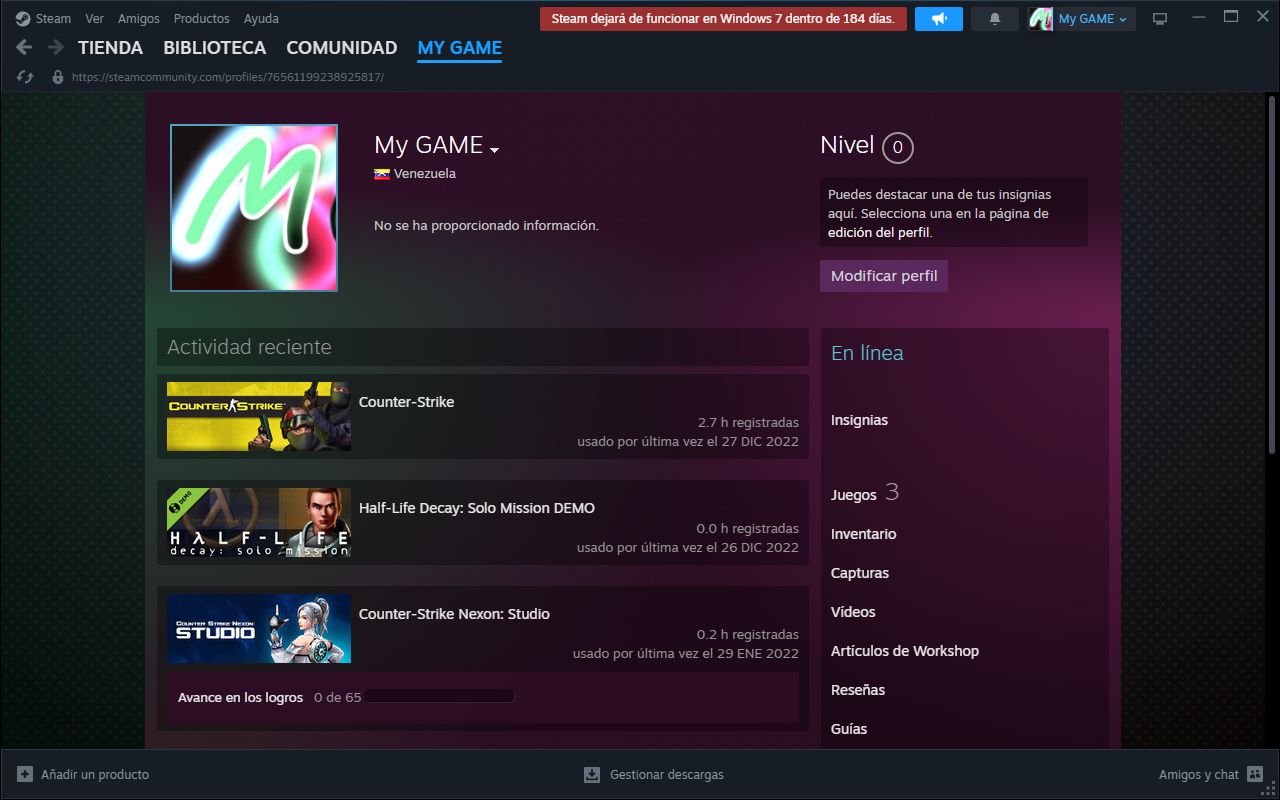Go to the TIENDA tab
Image resolution: width=1280 pixels, height=800 pixels.
tap(110, 48)
